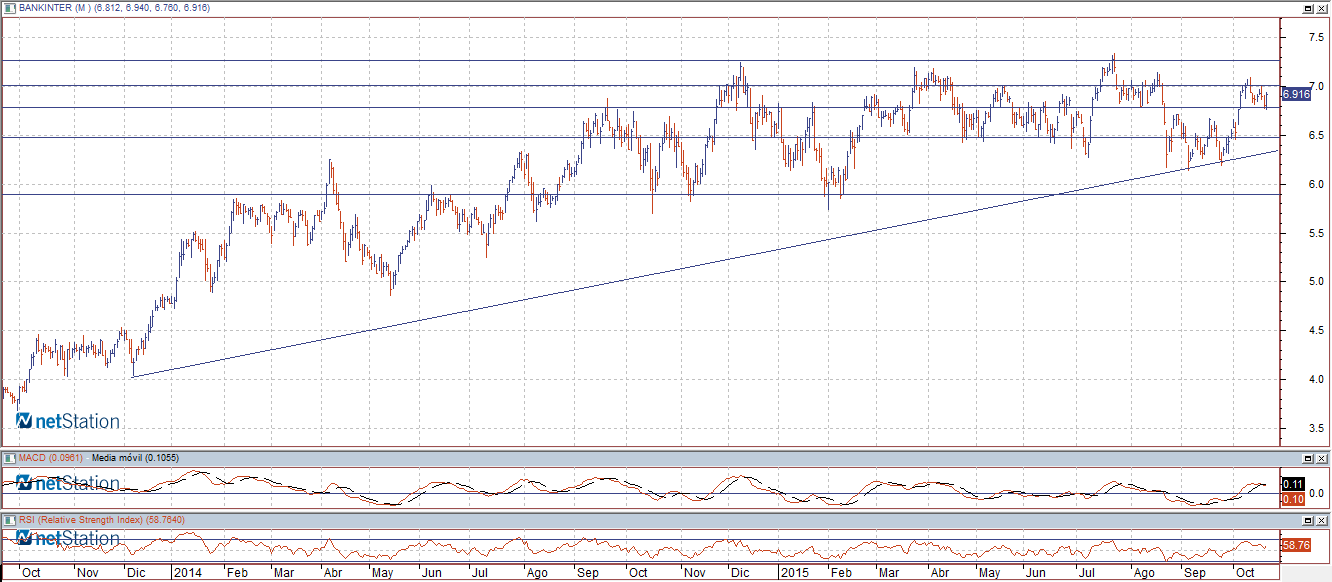Click the 5.0 price axis label
Image resolution: width=1332 pixels, height=582 pixels.
pos(1317,282)
